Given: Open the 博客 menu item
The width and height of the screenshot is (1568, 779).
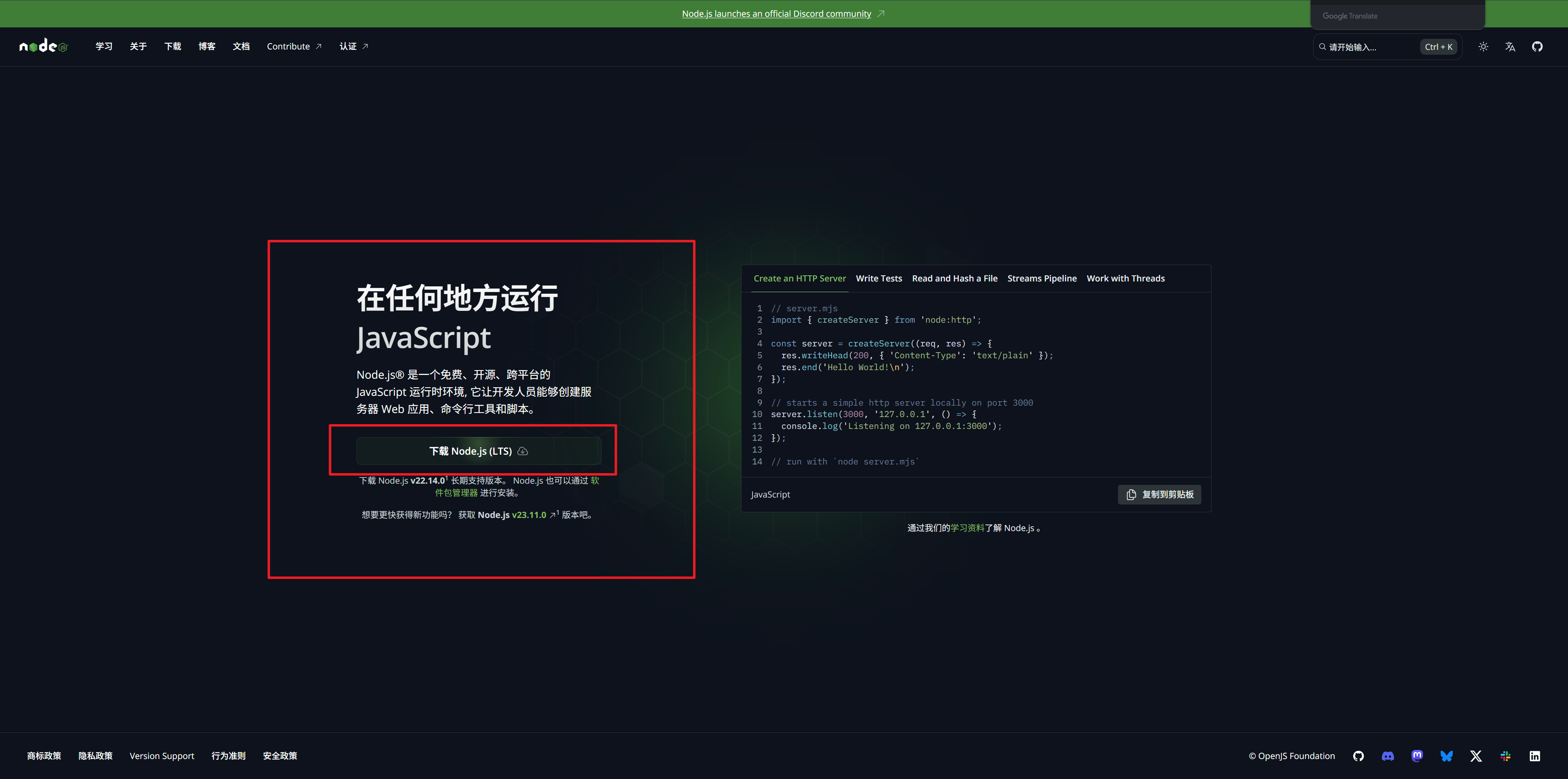Looking at the screenshot, I should tap(207, 46).
